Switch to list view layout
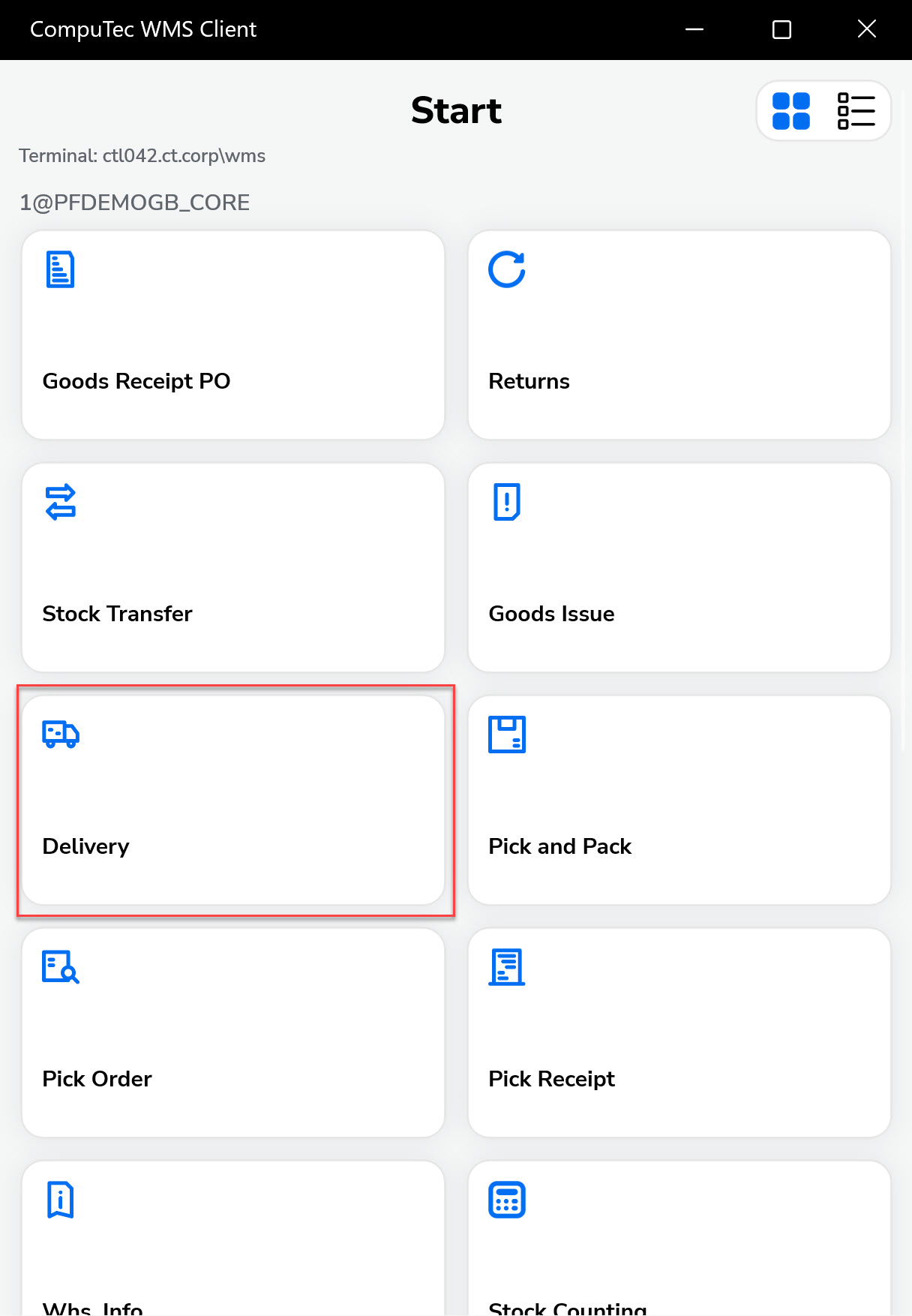 pyautogui.click(x=856, y=111)
